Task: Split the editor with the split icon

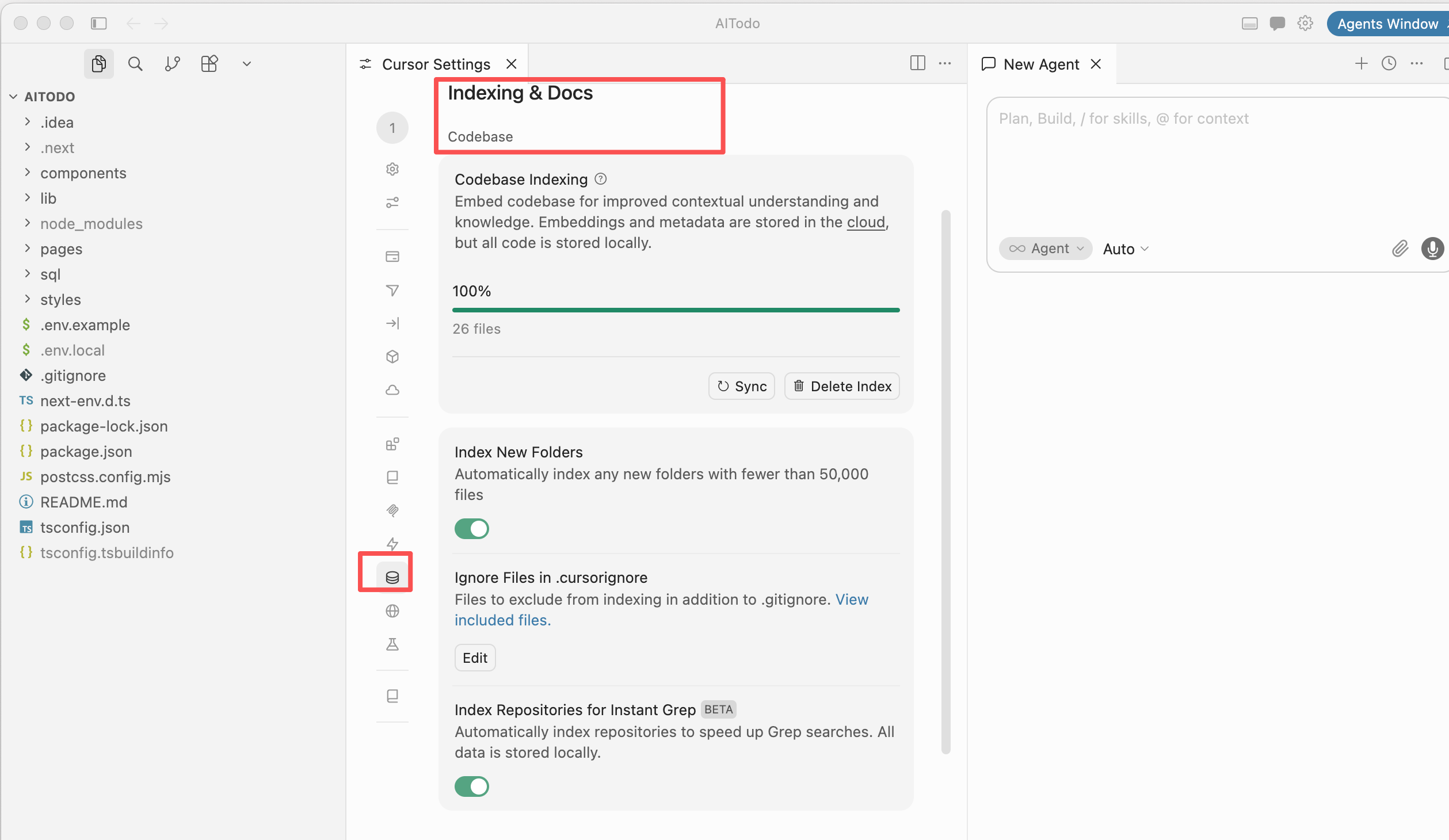Action: click(917, 63)
